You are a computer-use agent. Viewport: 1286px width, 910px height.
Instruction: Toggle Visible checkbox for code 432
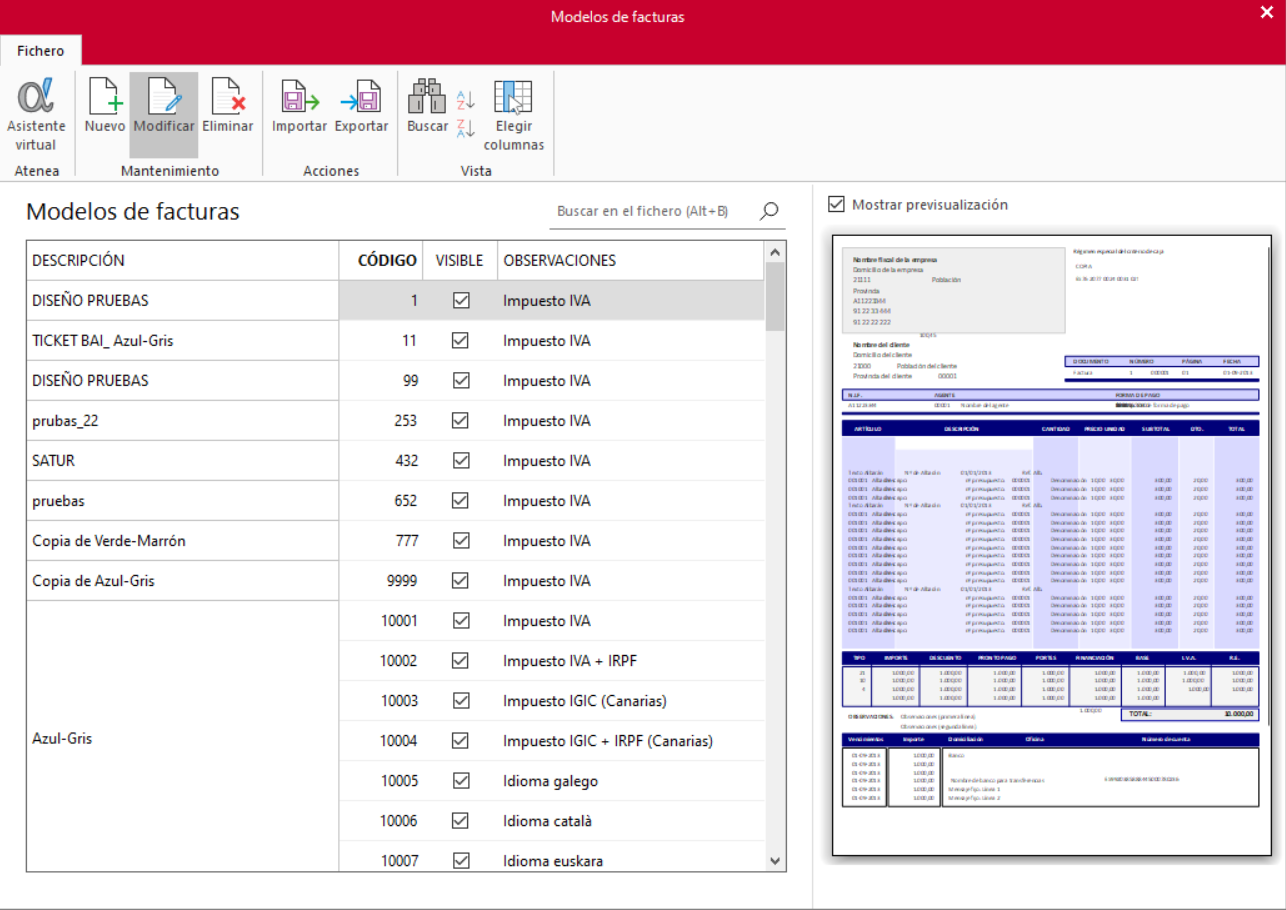[x=461, y=460]
